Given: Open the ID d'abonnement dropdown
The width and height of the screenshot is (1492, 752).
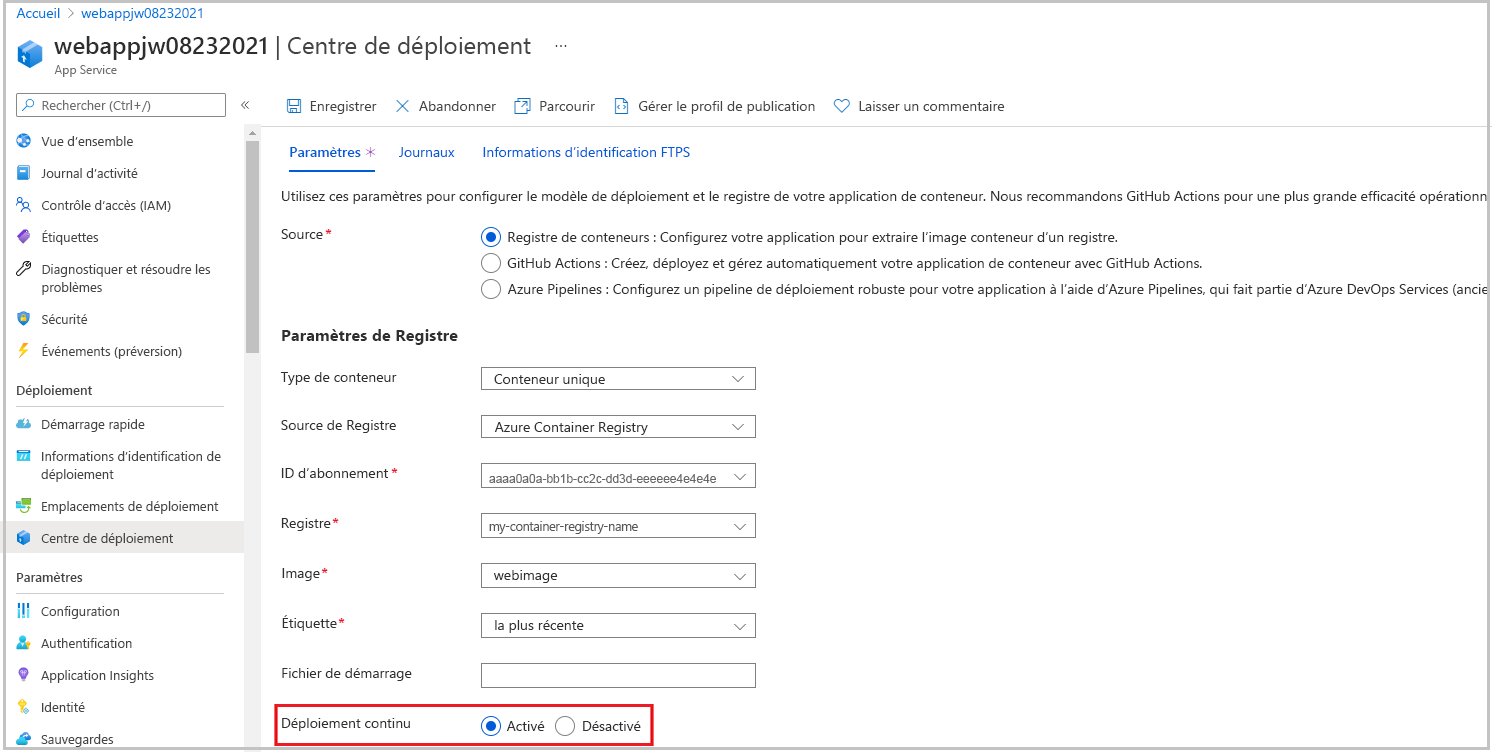Looking at the screenshot, I should [x=618, y=477].
